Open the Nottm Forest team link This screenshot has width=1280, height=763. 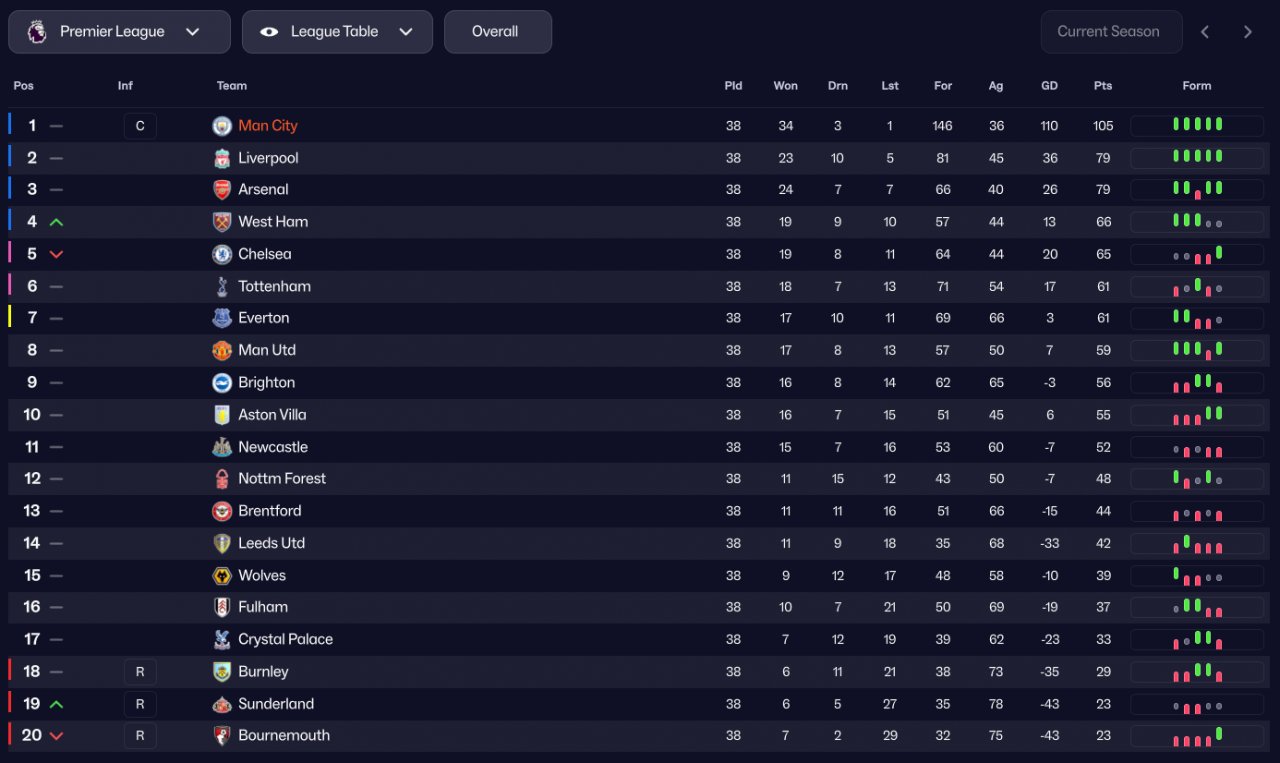(x=282, y=479)
